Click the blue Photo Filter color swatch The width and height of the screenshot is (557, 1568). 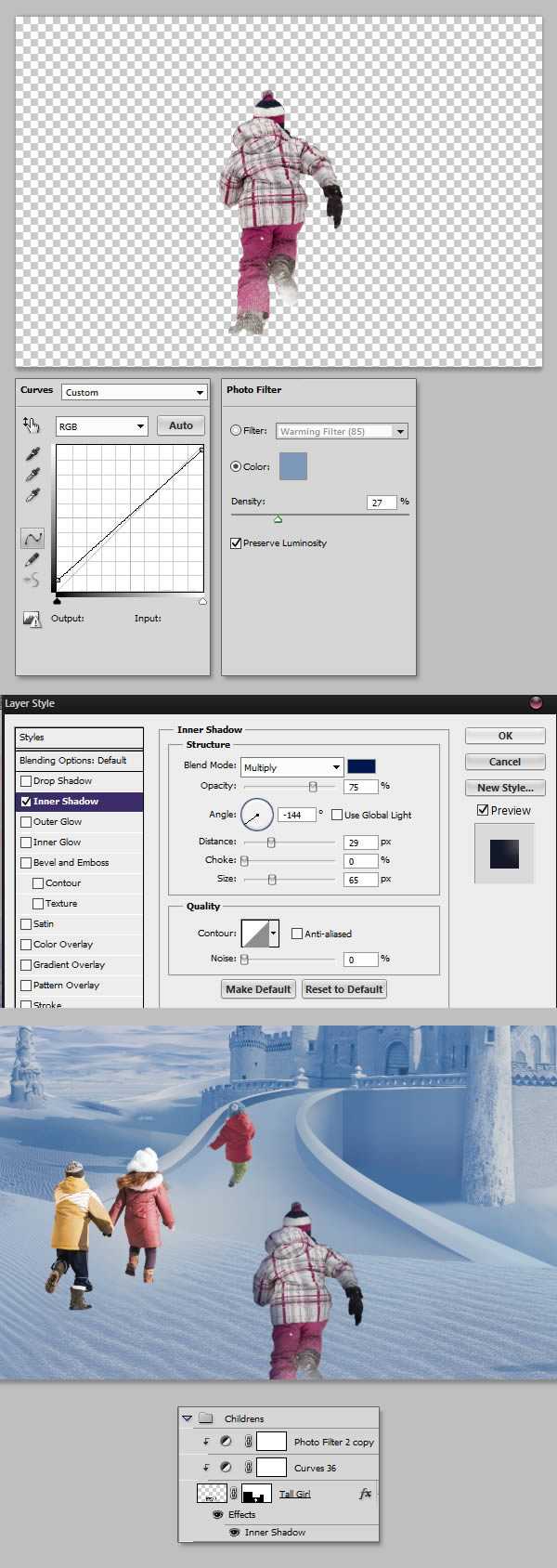pyautogui.click(x=292, y=466)
